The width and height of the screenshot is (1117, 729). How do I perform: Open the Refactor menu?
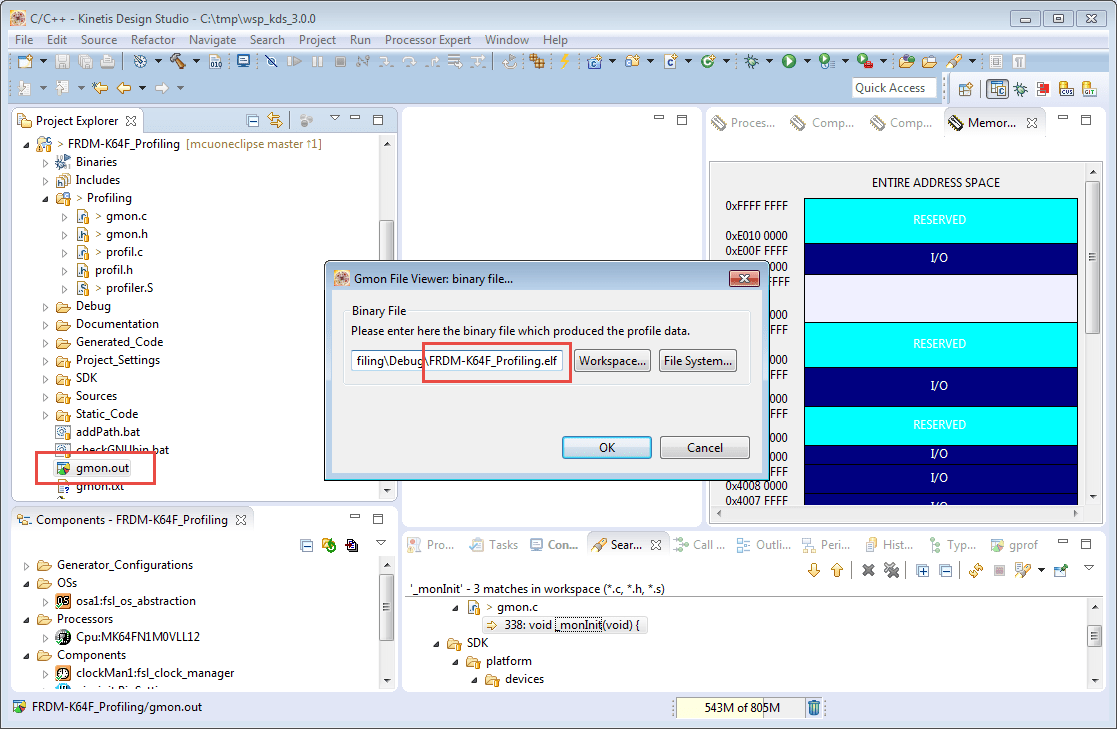coord(152,40)
